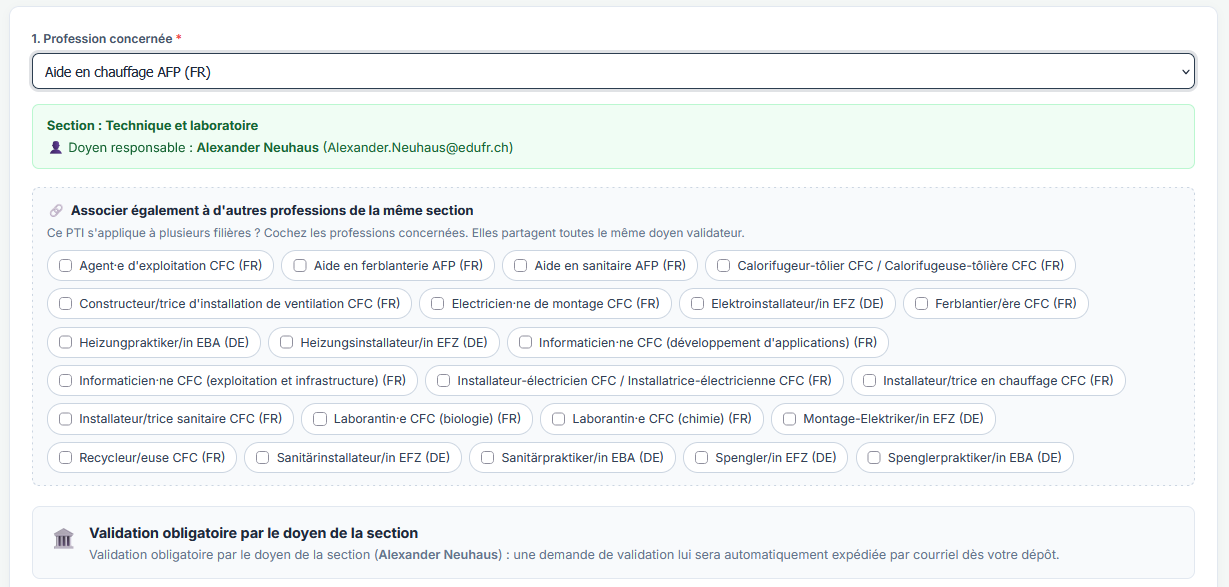Check Elektroinstallateur/in EFZ (DE)
The width and height of the screenshot is (1229, 587).
[x=698, y=304]
